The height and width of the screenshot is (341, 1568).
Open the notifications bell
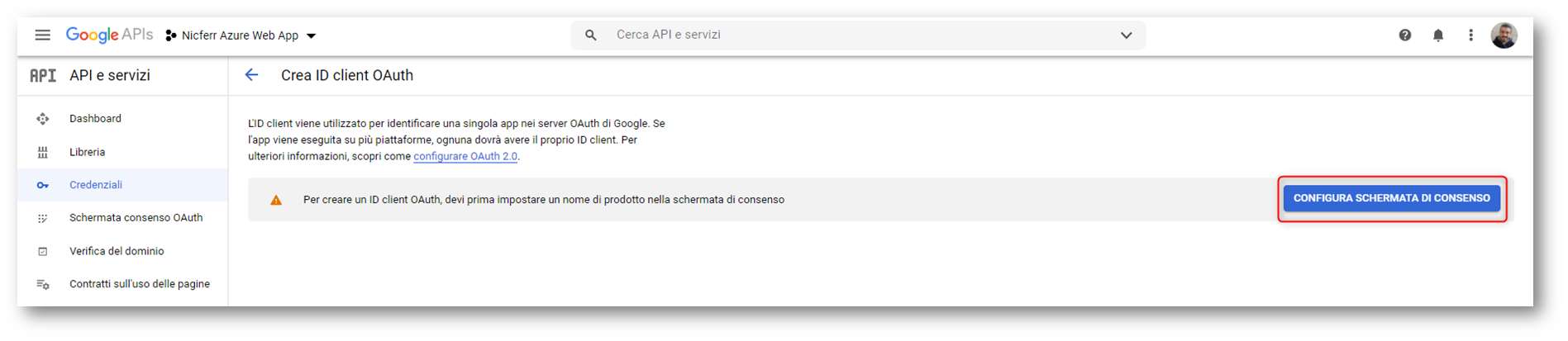point(1438,35)
